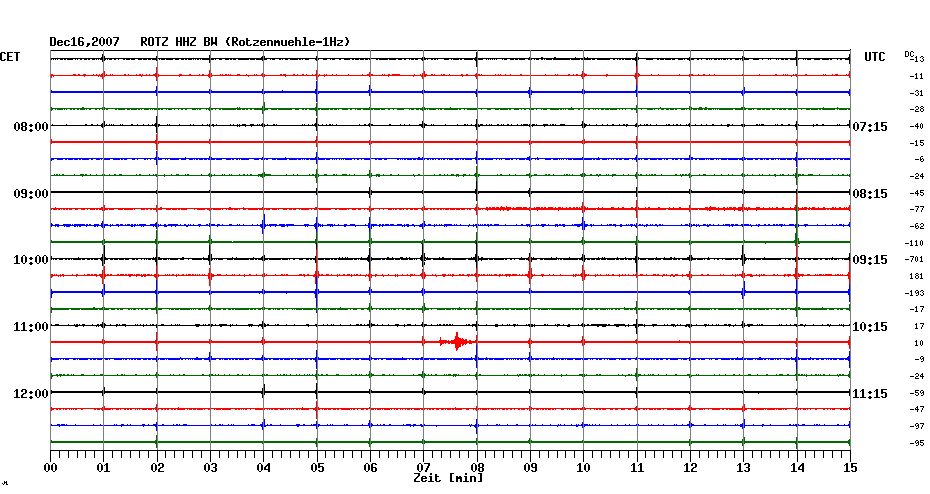Click the 06 minute axis tick label
The image size is (930, 494).
click(x=371, y=468)
